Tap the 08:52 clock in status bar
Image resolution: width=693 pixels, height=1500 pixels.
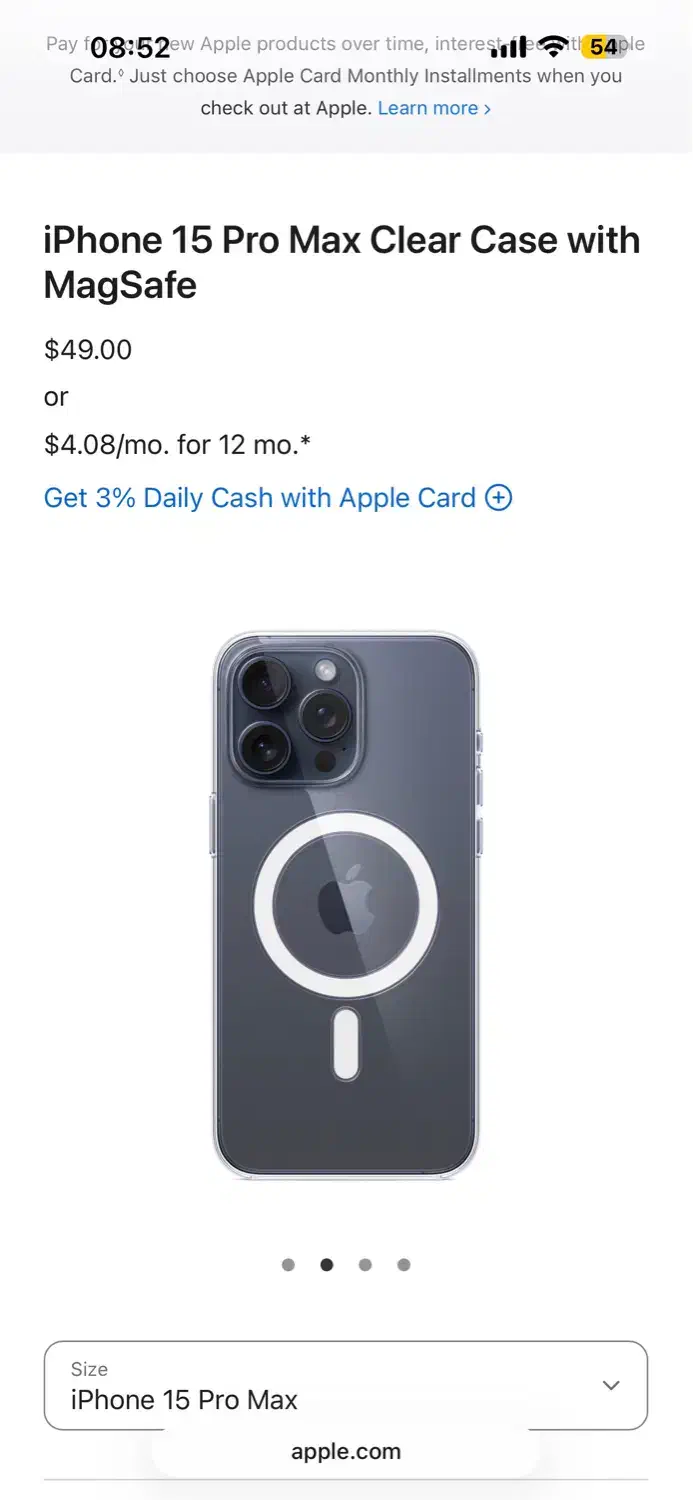pos(131,47)
